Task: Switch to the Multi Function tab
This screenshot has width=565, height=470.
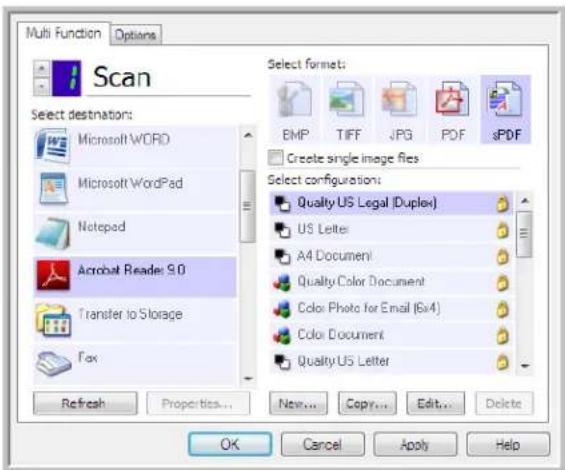Action: click(x=63, y=33)
